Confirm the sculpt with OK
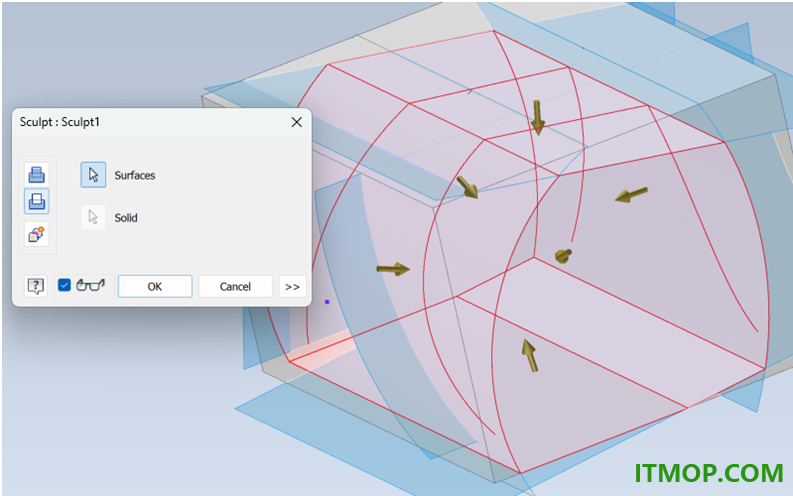This screenshot has width=793, height=496. click(155, 287)
